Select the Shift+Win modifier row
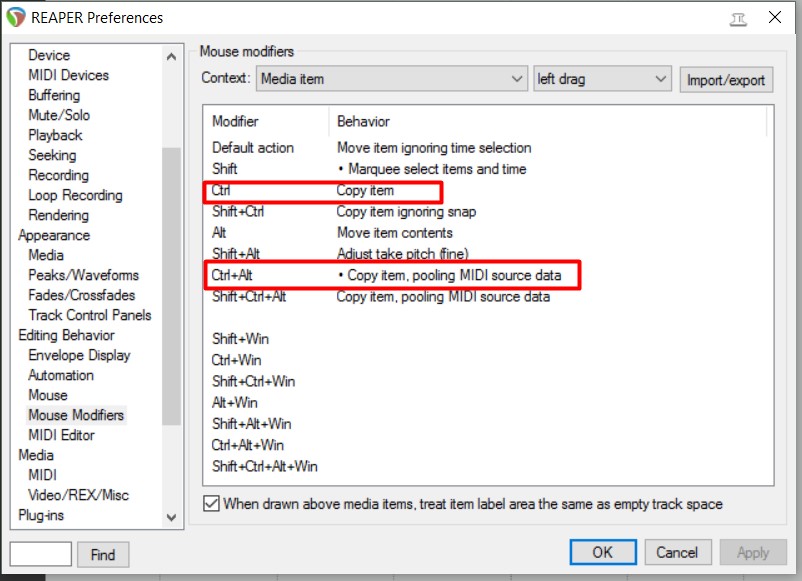The image size is (802, 581). click(x=488, y=339)
